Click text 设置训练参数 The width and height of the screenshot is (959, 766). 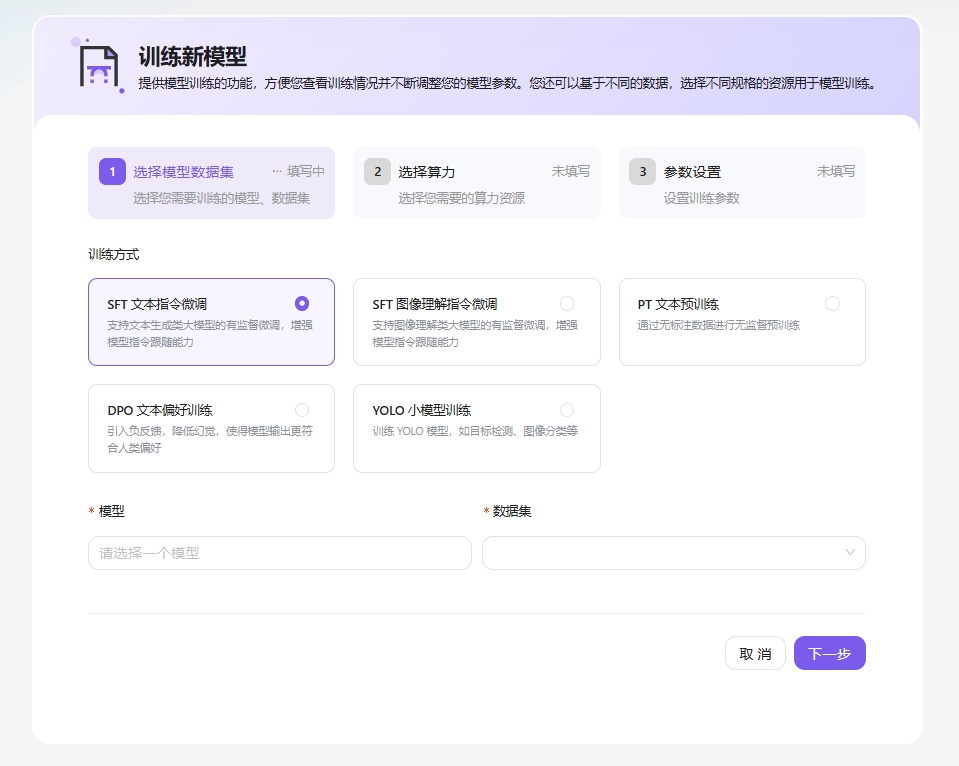point(702,198)
